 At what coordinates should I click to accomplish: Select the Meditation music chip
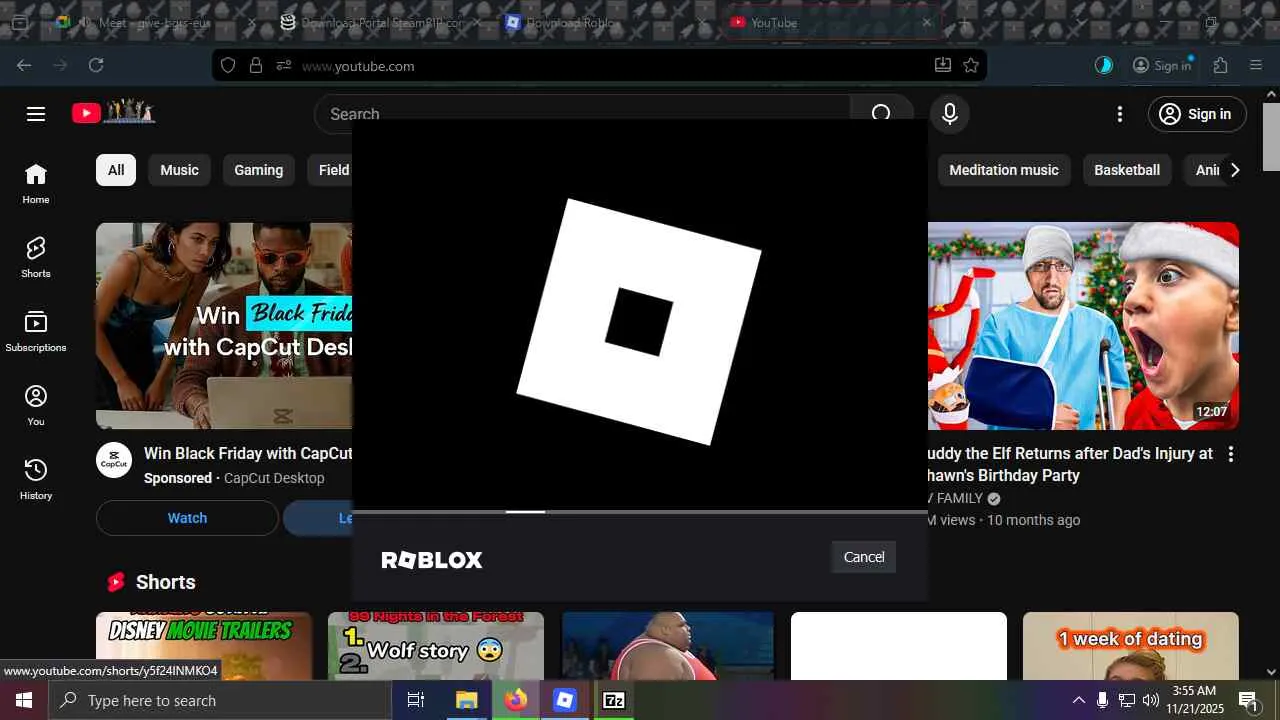(1004, 170)
